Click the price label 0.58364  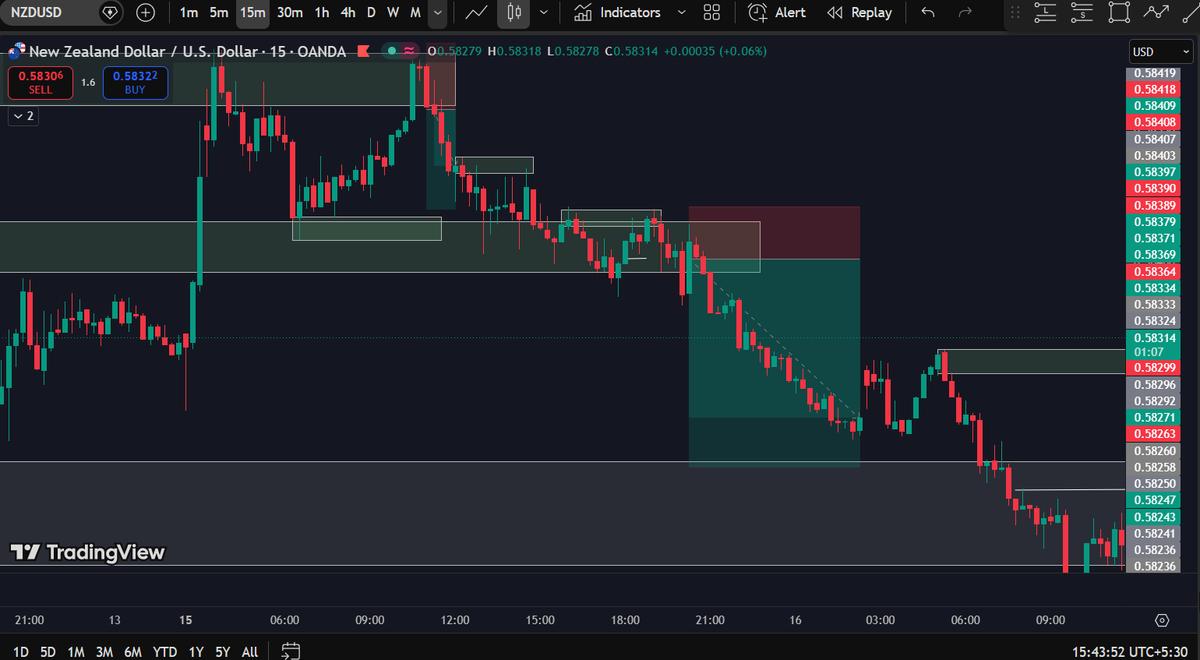(x=1153, y=271)
